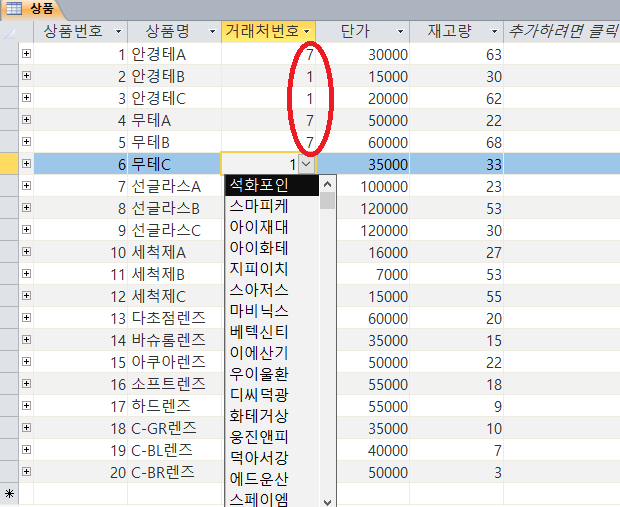Image resolution: width=620 pixels, height=507 pixels.
Task: Click the new record asterisk row selector
Action: pyautogui.click(x=10, y=493)
